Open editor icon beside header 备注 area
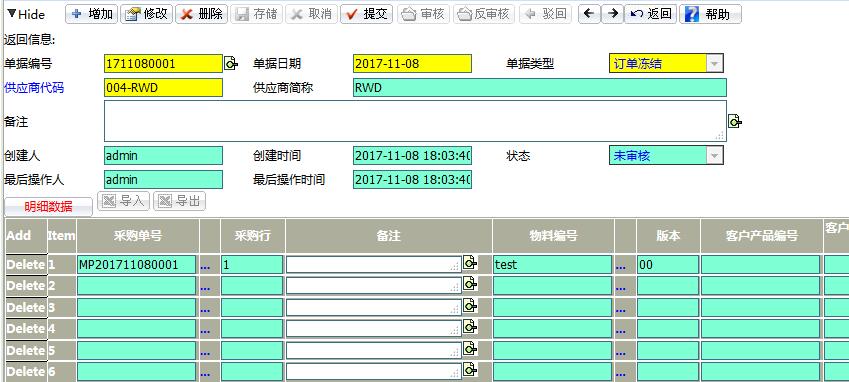The height and width of the screenshot is (382, 849). [x=735, y=121]
